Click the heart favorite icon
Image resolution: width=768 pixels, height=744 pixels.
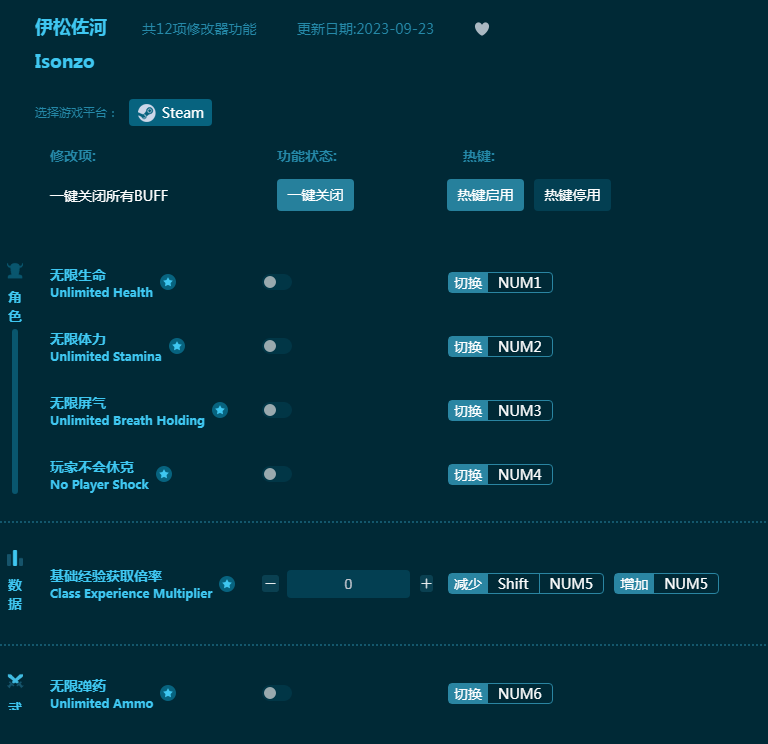pos(482,29)
